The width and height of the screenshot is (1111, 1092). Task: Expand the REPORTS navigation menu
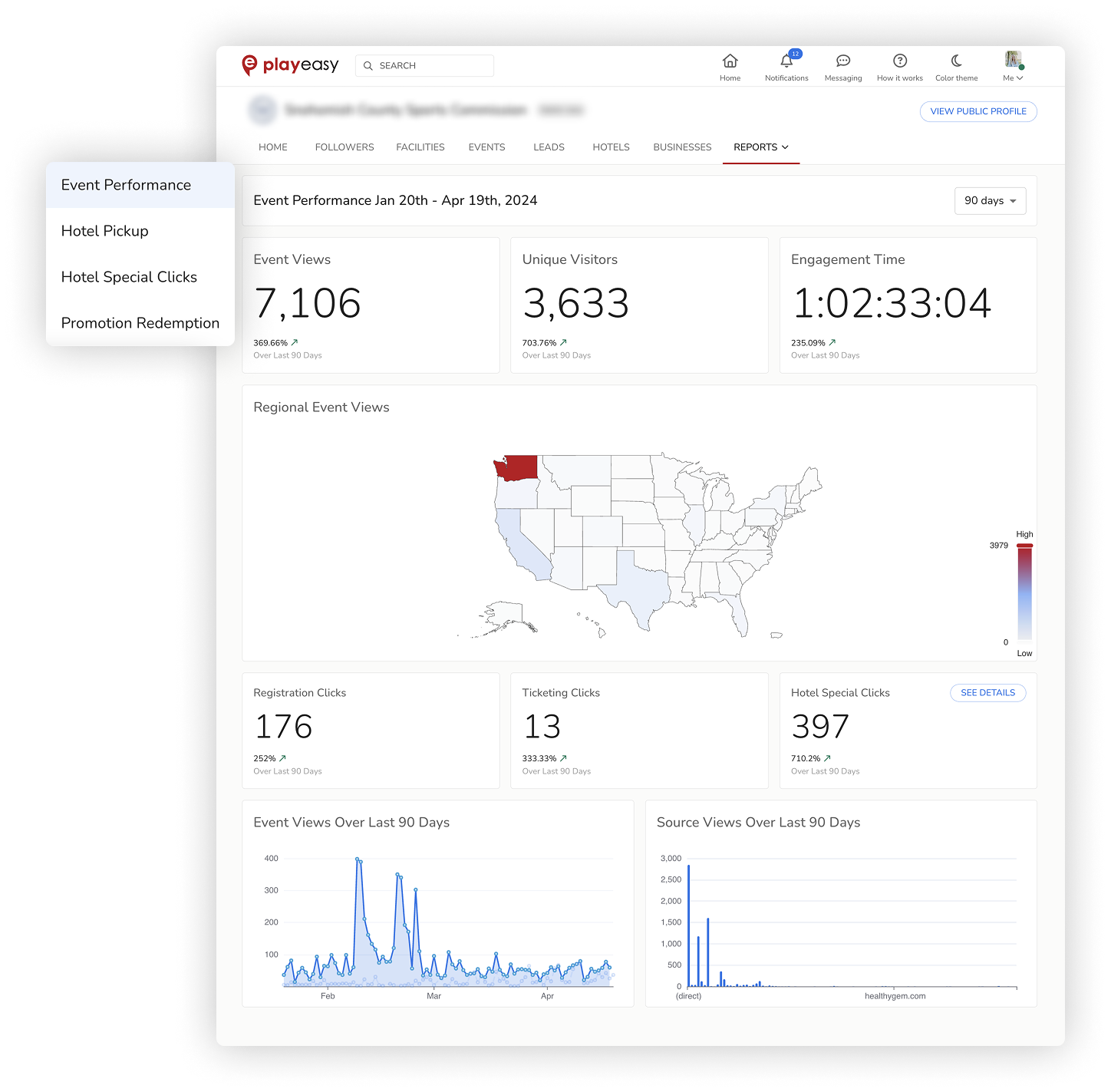tap(760, 147)
